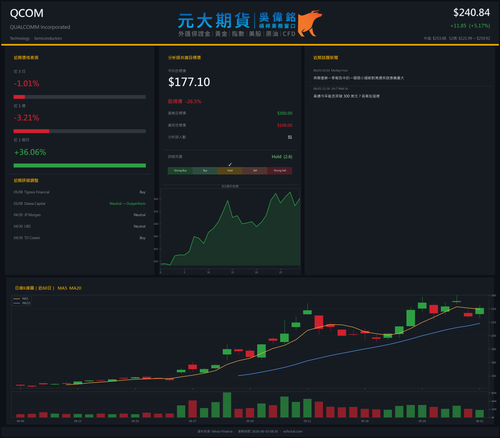Click the +11.85 (+5.17%) price change
Screen dimensions: 500x438
pyautogui.click(x=470, y=26)
